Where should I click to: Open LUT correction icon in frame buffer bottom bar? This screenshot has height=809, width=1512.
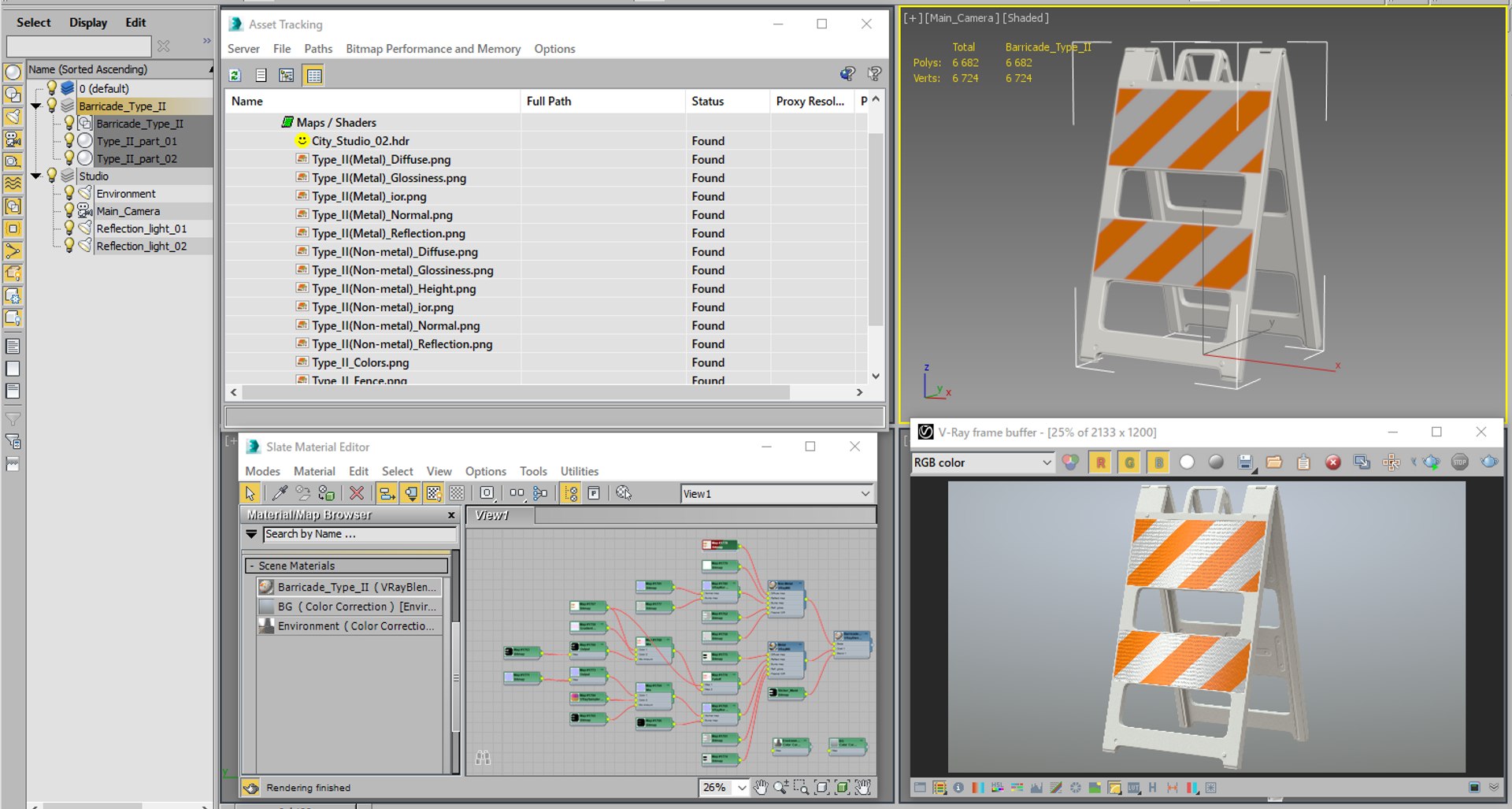(x=1133, y=787)
